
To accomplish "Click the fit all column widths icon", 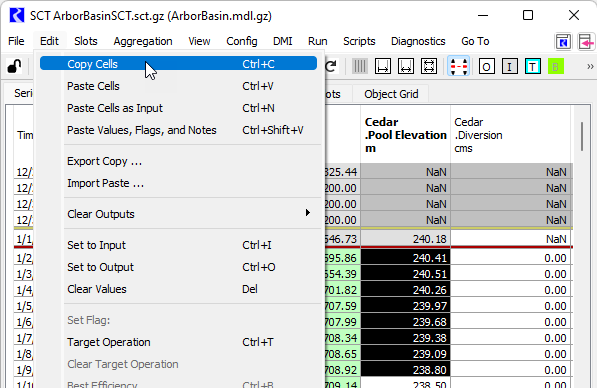I will (429, 67).
